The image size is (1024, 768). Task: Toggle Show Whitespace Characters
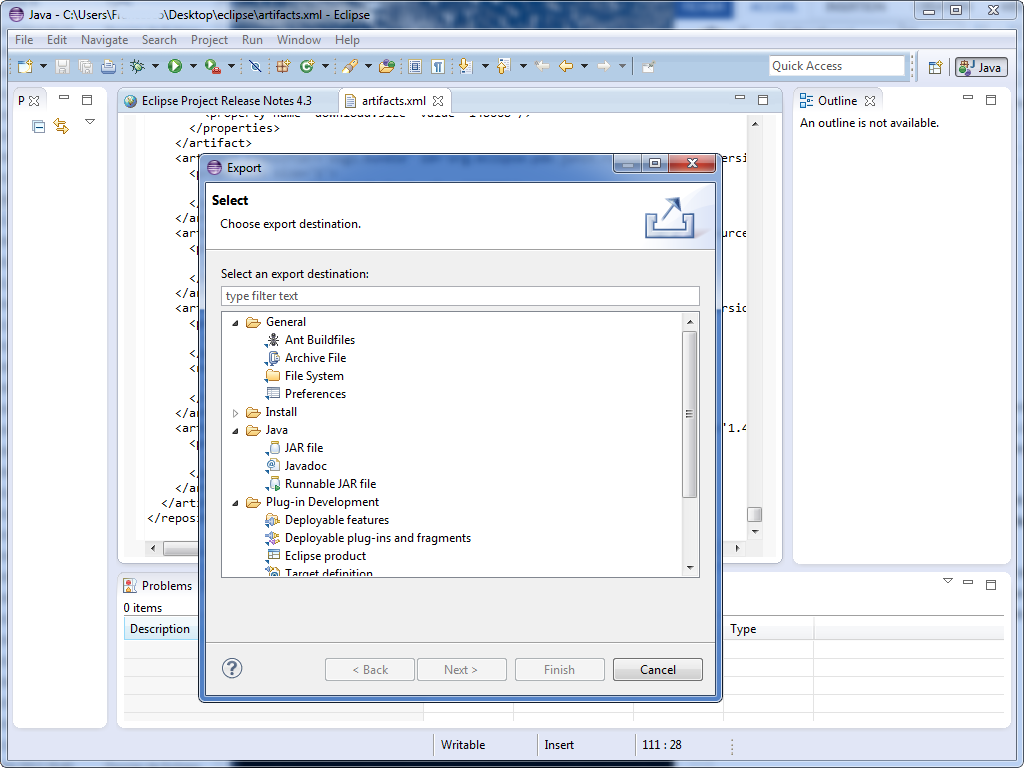(x=438, y=66)
